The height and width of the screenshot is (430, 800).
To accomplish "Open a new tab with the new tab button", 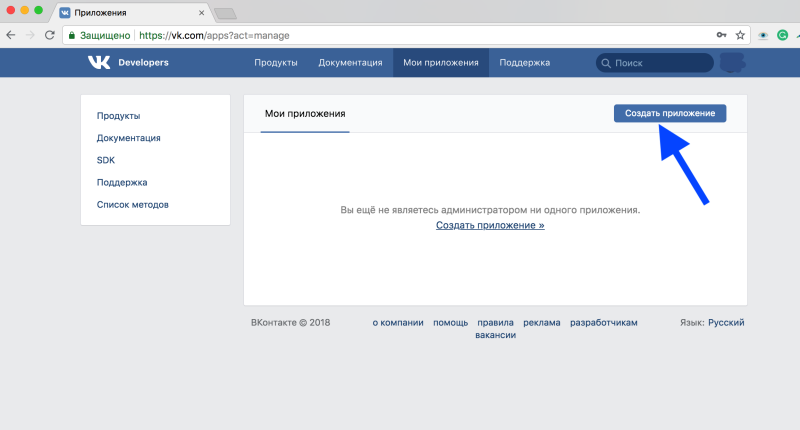I will (x=225, y=14).
